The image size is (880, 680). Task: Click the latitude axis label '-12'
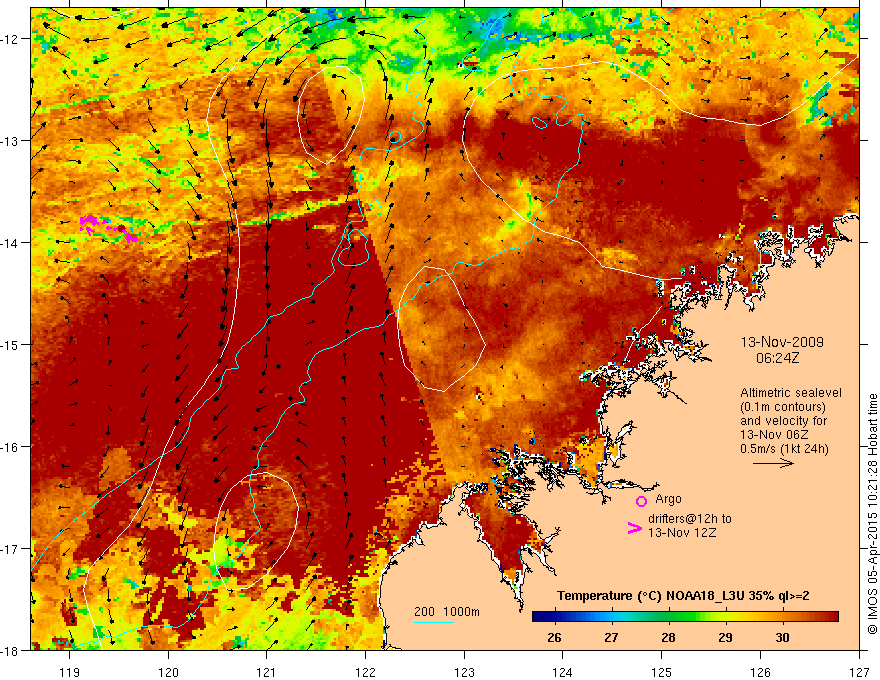(11, 39)
